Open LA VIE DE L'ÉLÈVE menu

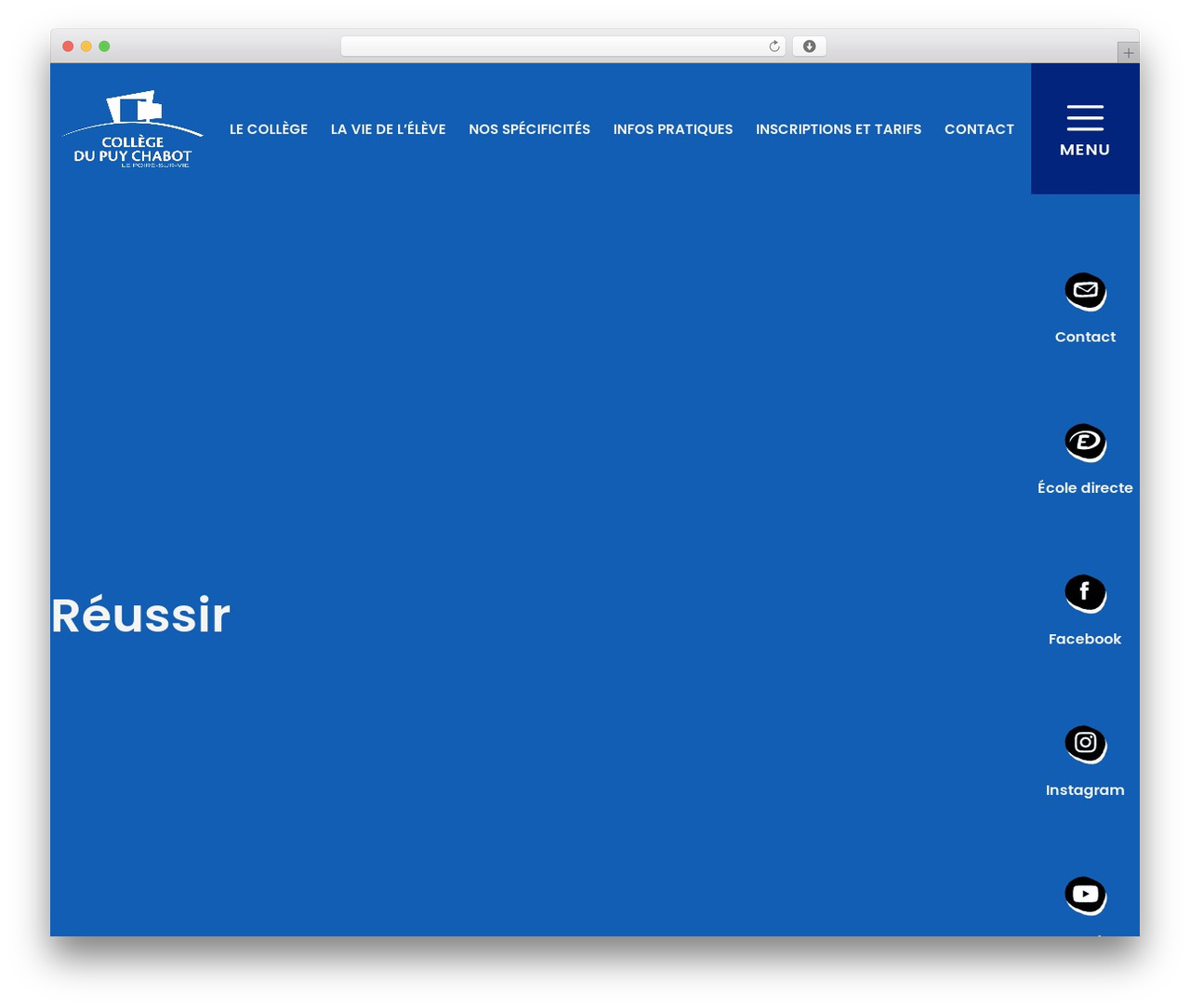(x=389, y=129)
